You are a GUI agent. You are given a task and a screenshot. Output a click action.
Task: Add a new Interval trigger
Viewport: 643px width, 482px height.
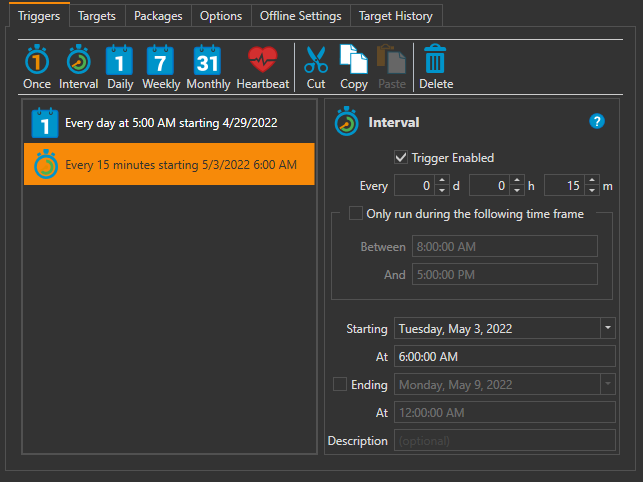[78, 67]
